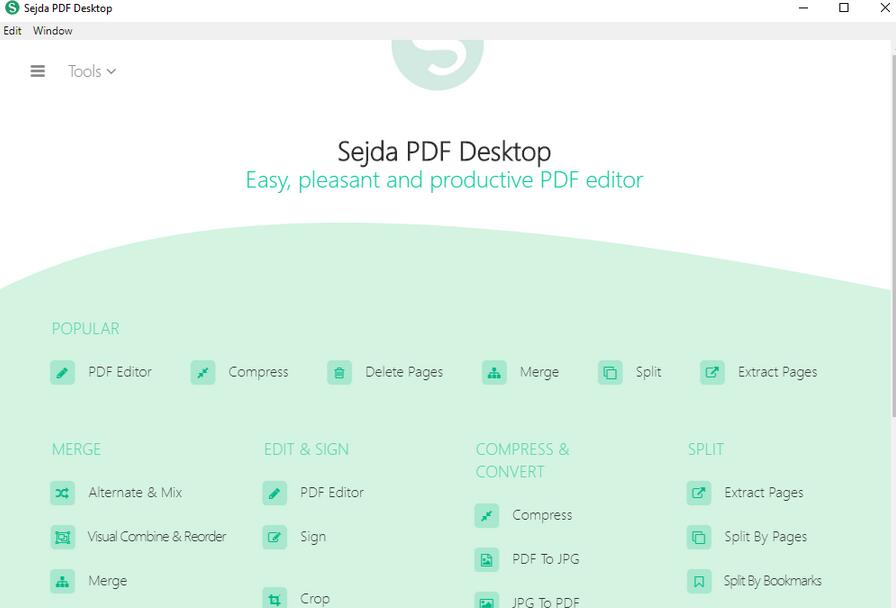Open Compress link in Popular section

point(258,372)
